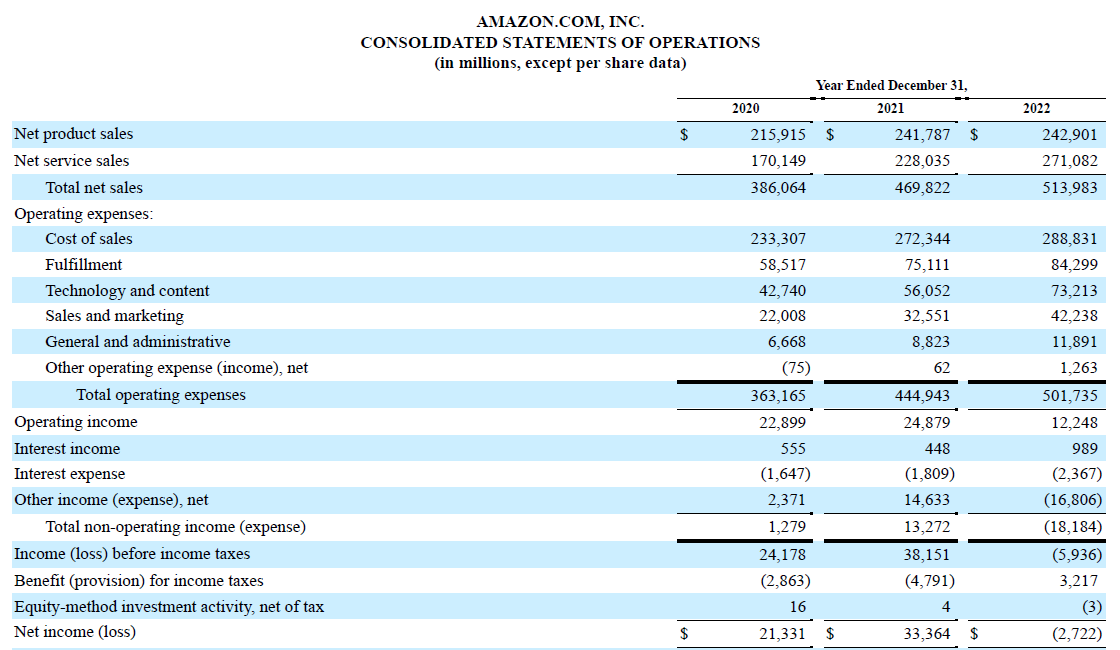This screenshot has height=650, width=1120.
Task: Click general and administrative value 8,823
Action: click(931, 342)
